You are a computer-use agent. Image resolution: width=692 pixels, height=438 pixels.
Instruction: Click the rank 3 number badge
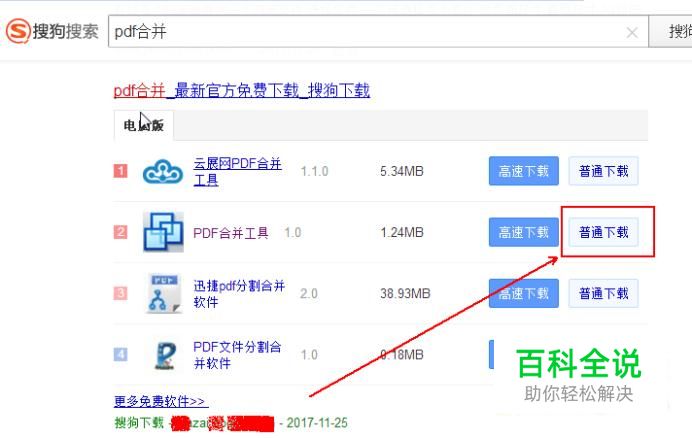pyautogui.click(x=120, y=294)
